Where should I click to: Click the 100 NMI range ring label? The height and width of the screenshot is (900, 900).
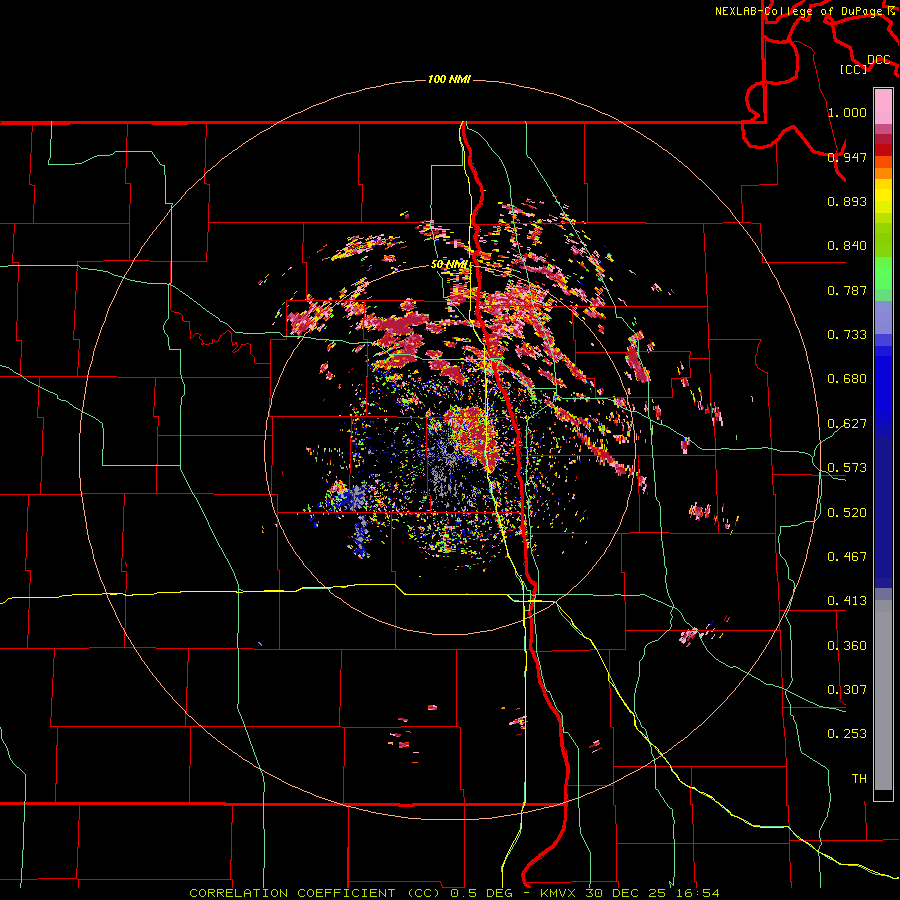point(449,79)
